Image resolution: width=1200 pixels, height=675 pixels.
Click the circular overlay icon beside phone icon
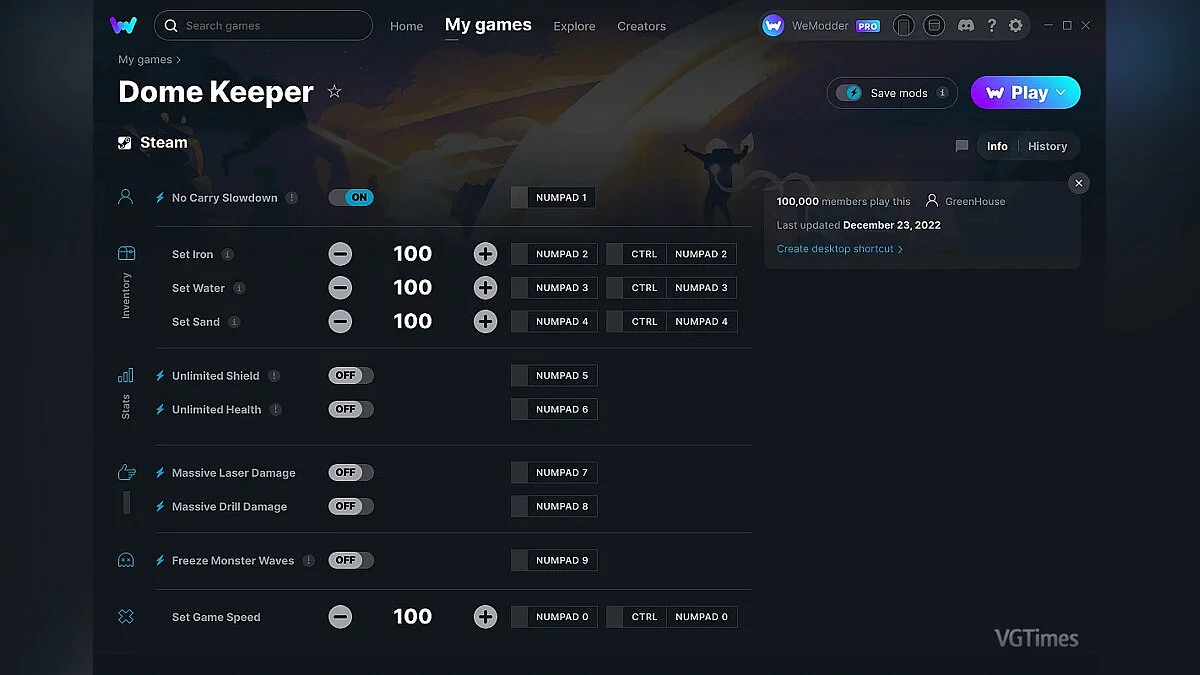coord(934,26)
